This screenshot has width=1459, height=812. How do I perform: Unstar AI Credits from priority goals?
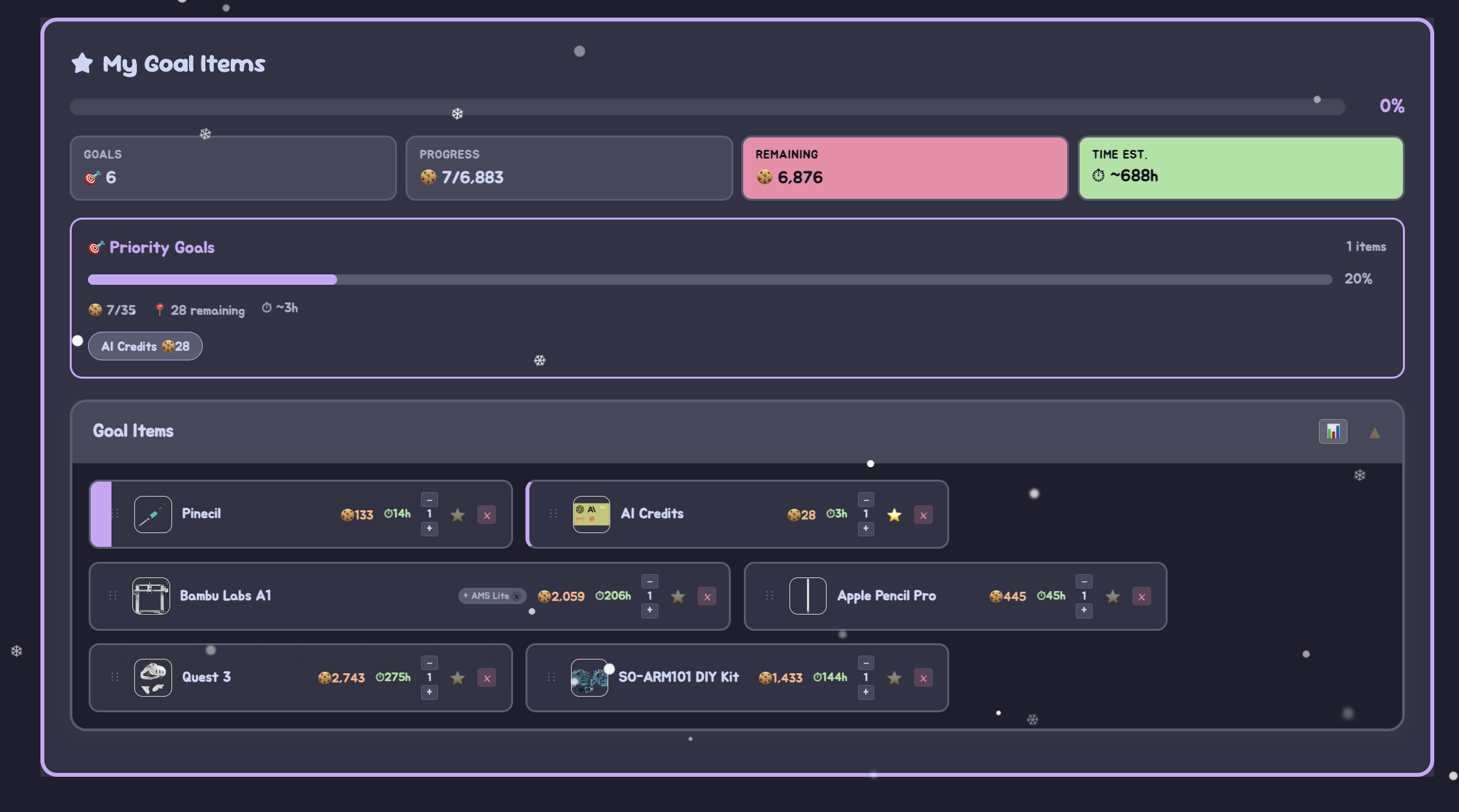[894, 515]
